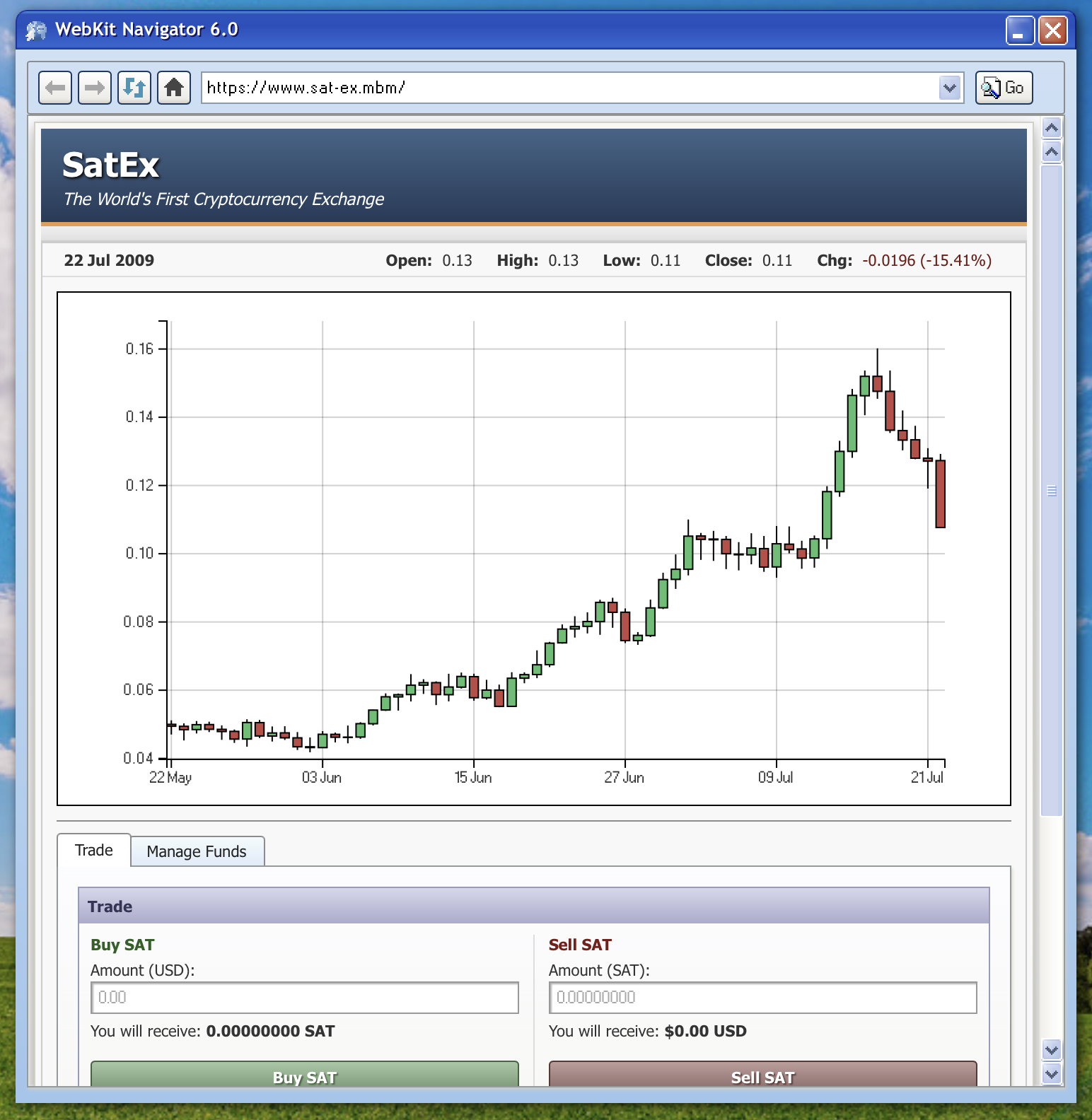Switch to the Manage Funds tab
Image resolution: width=1092 pixels, height=1120 pixels.
[197, 851]
